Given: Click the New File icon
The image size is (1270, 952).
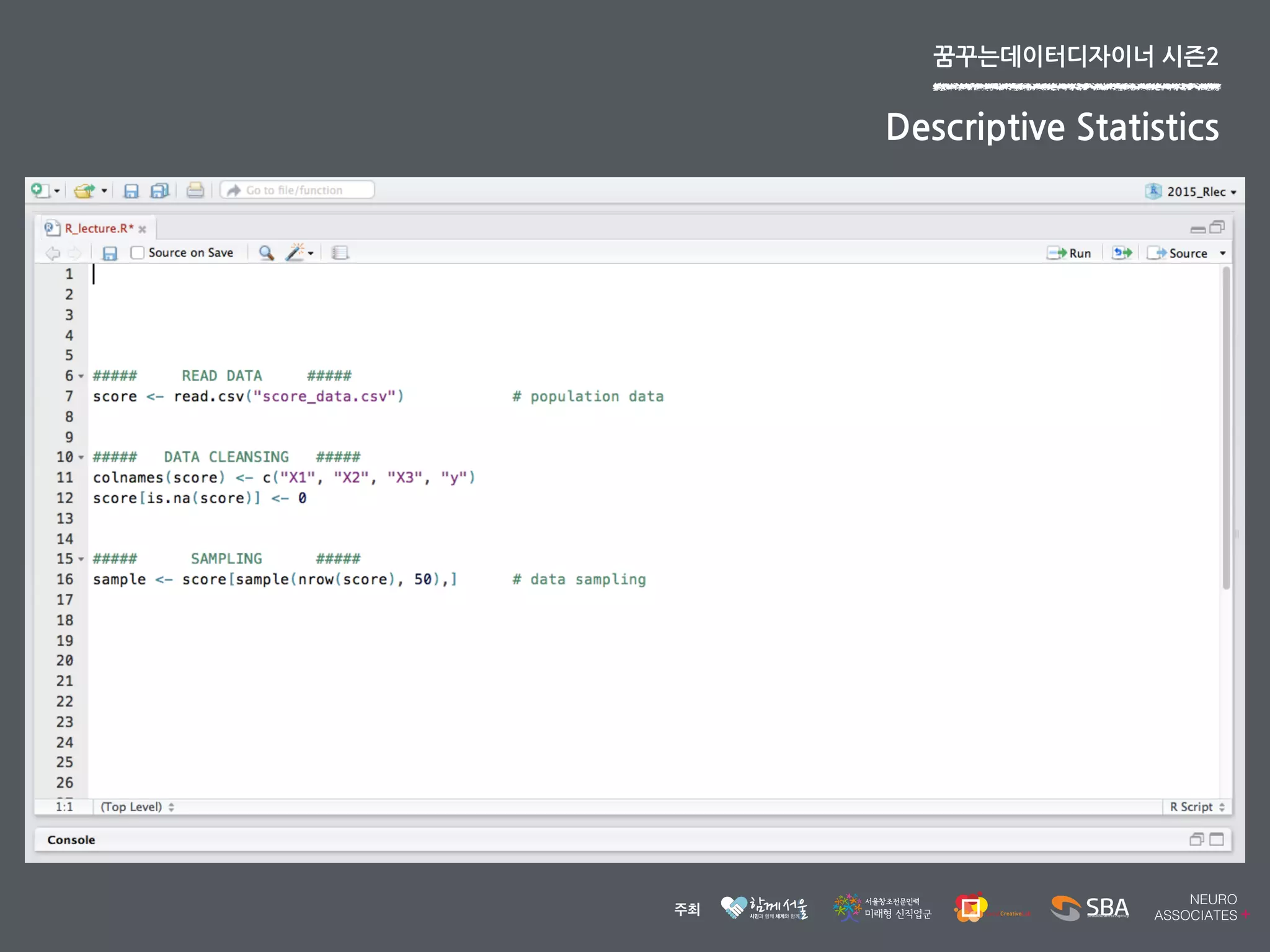Looking at the screenshot, I should [40, 190].
